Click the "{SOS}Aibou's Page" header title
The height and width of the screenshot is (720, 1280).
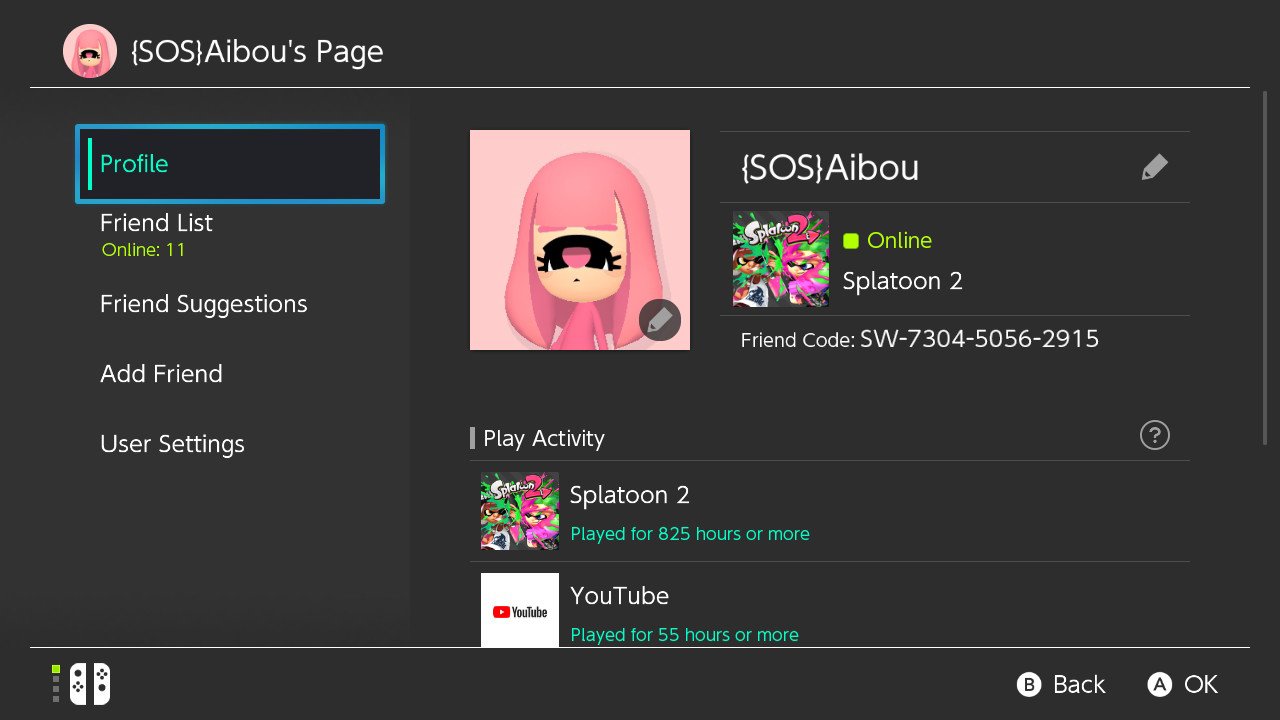tap(257, 52)
